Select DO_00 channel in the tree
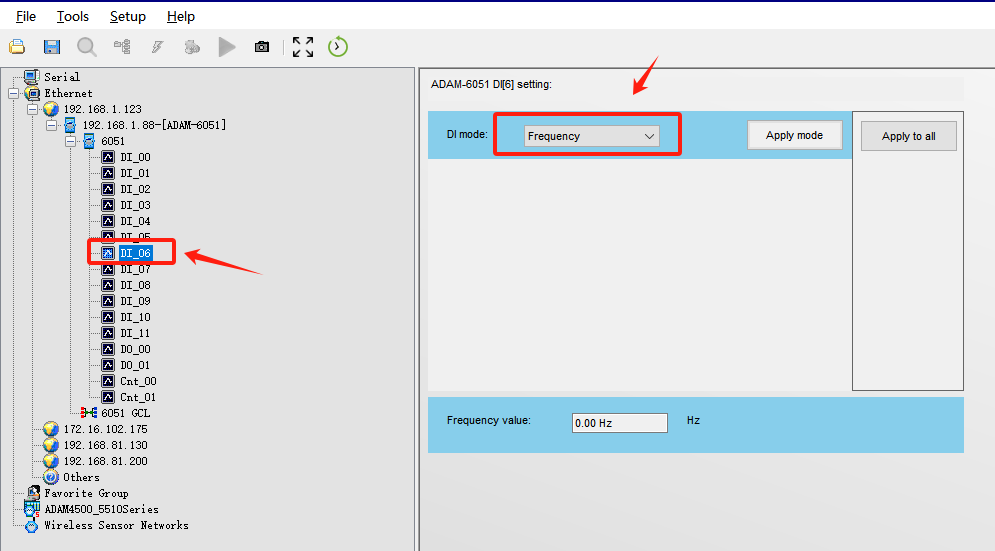This screenshot has height=551, width=995. (135, 349)
